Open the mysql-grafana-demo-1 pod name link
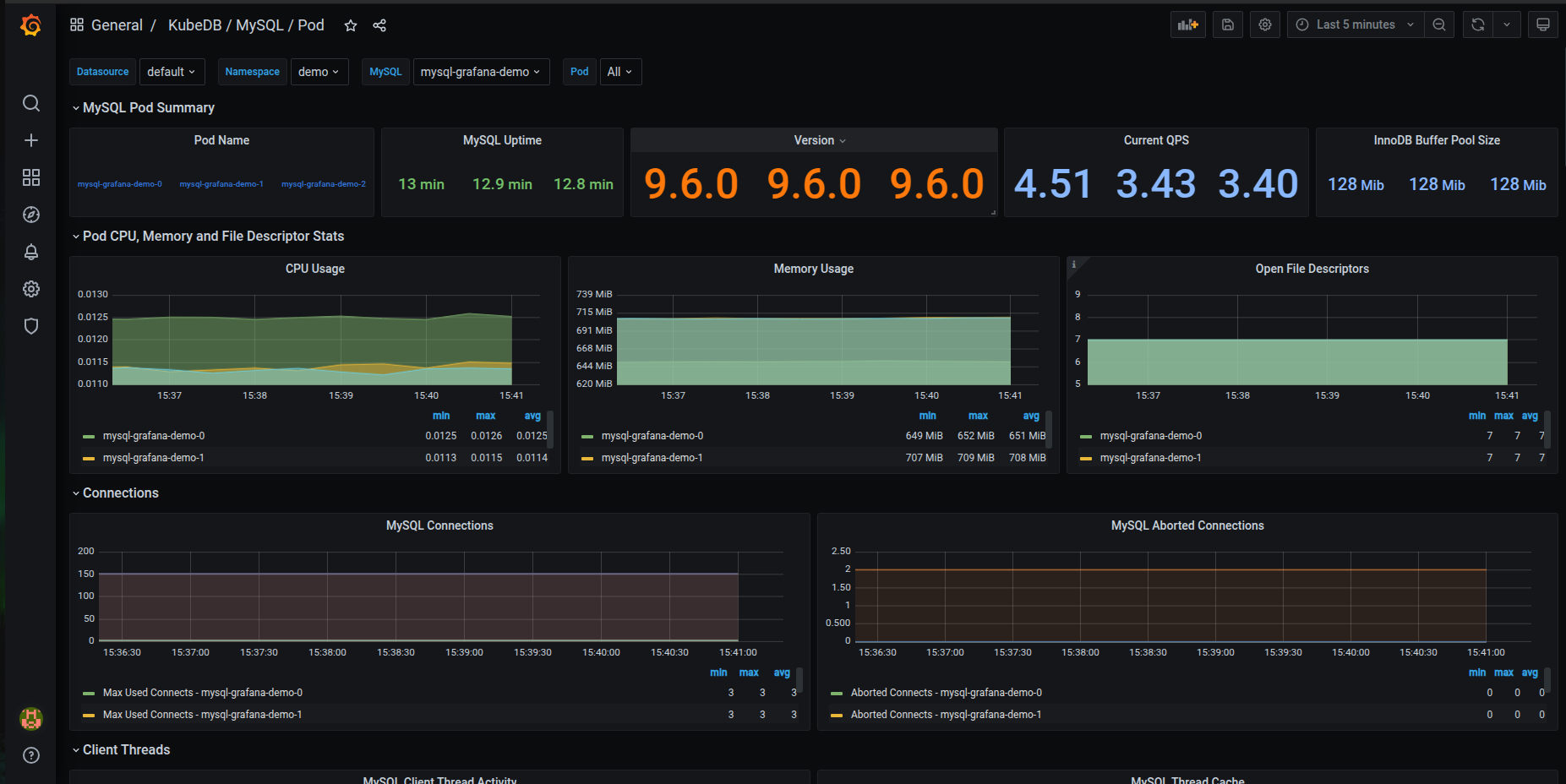The height and width of the screenshot is (784, 1566). (221, 184)
